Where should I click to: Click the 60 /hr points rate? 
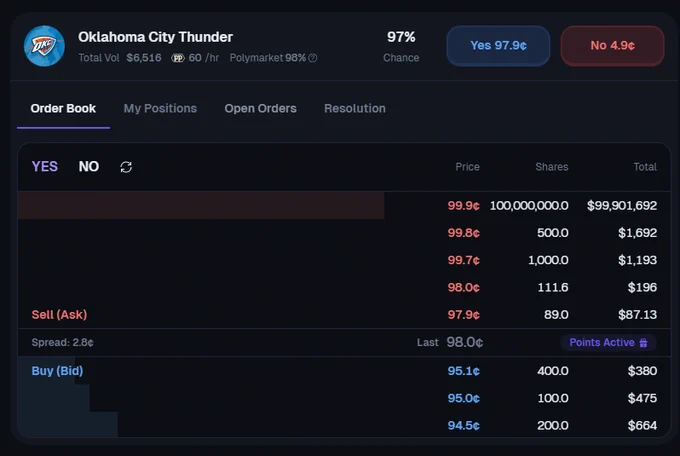click(x=203, y=58)
